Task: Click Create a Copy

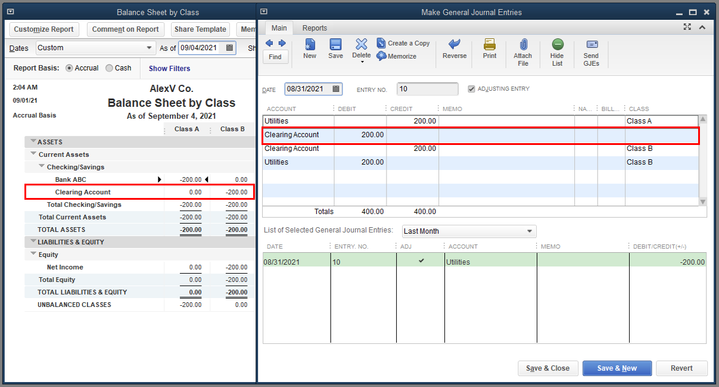Action: [x=404, y=43]
